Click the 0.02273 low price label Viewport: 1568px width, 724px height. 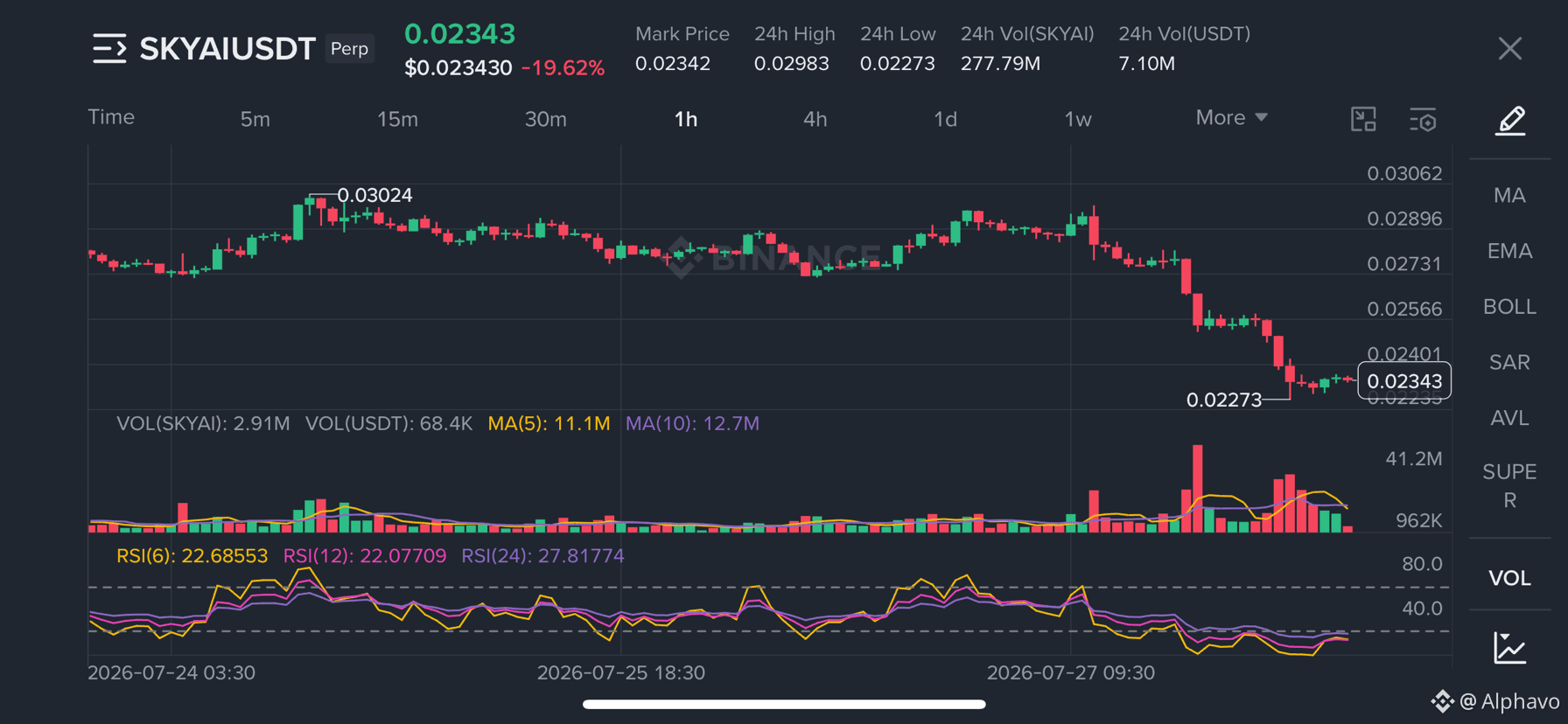pyautogui.click(x=1224, y=400)
